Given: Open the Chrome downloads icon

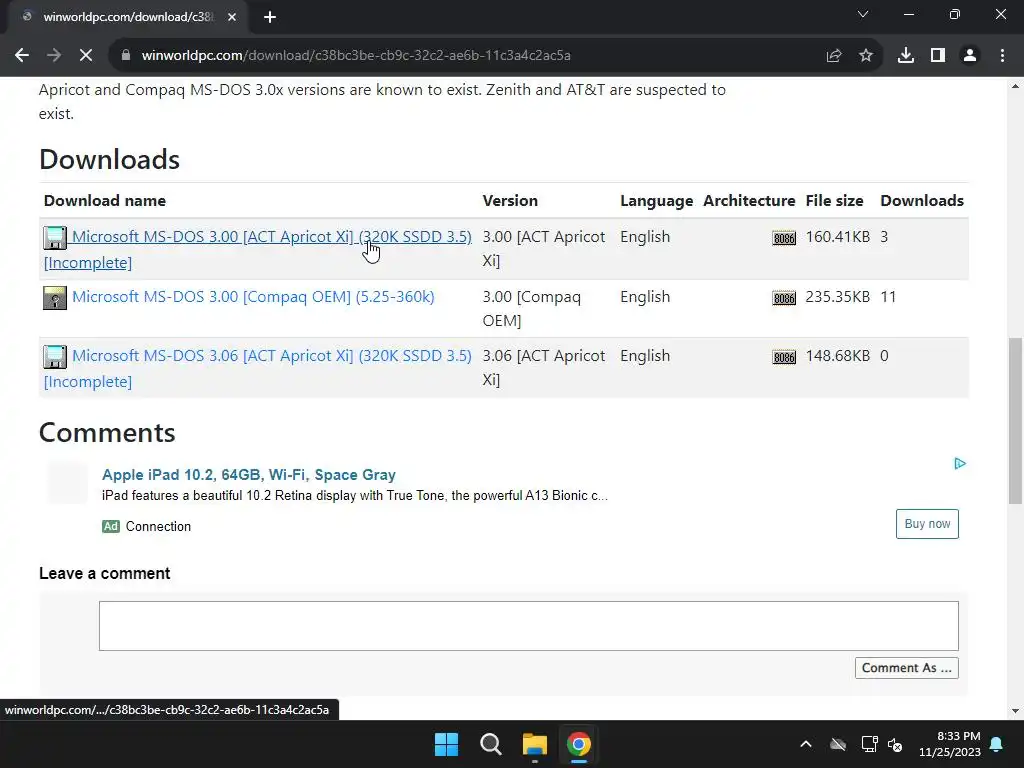Looking at the screenshot, I should (906, 56).
